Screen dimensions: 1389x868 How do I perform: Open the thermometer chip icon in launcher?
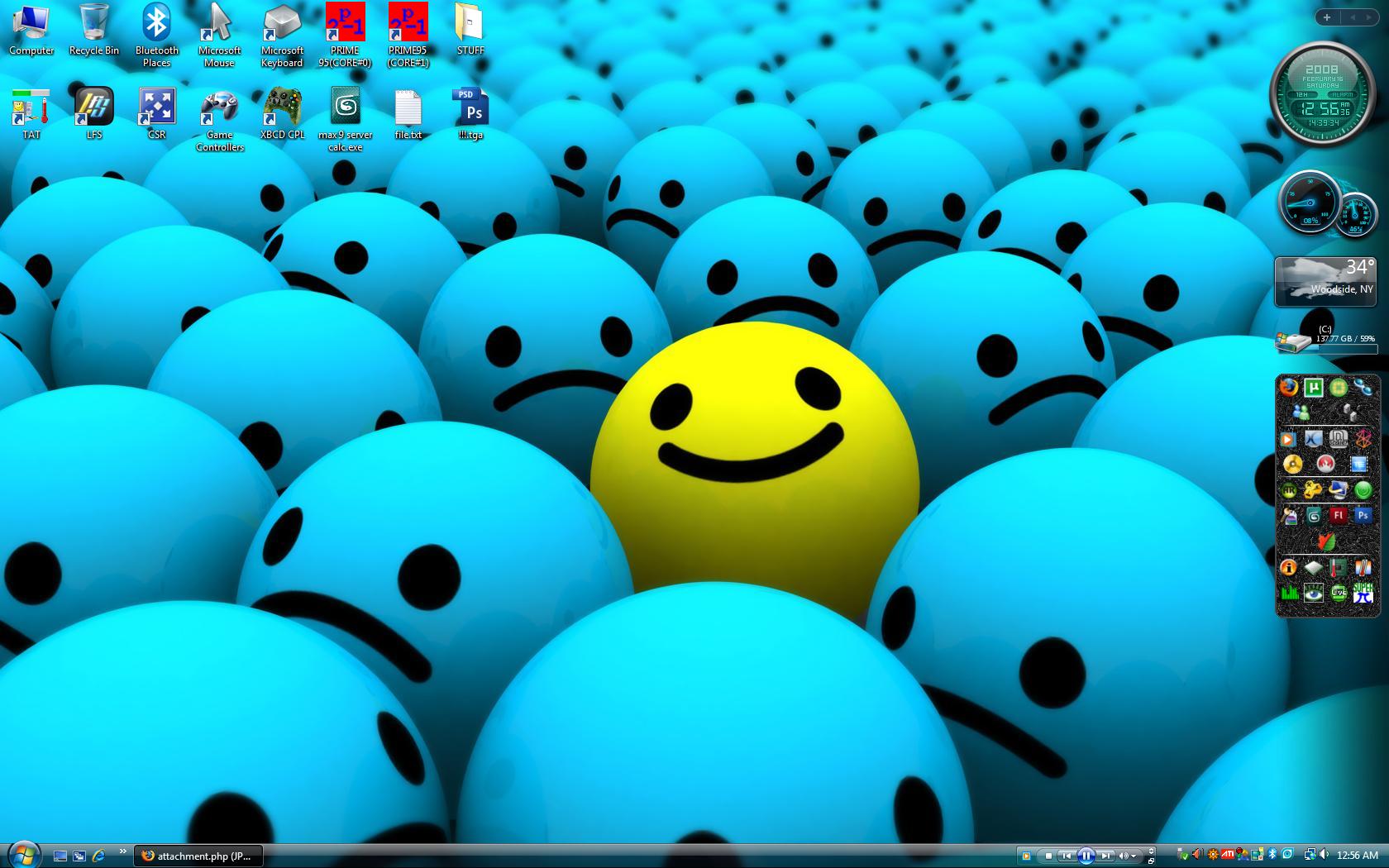coord(1339,567)
